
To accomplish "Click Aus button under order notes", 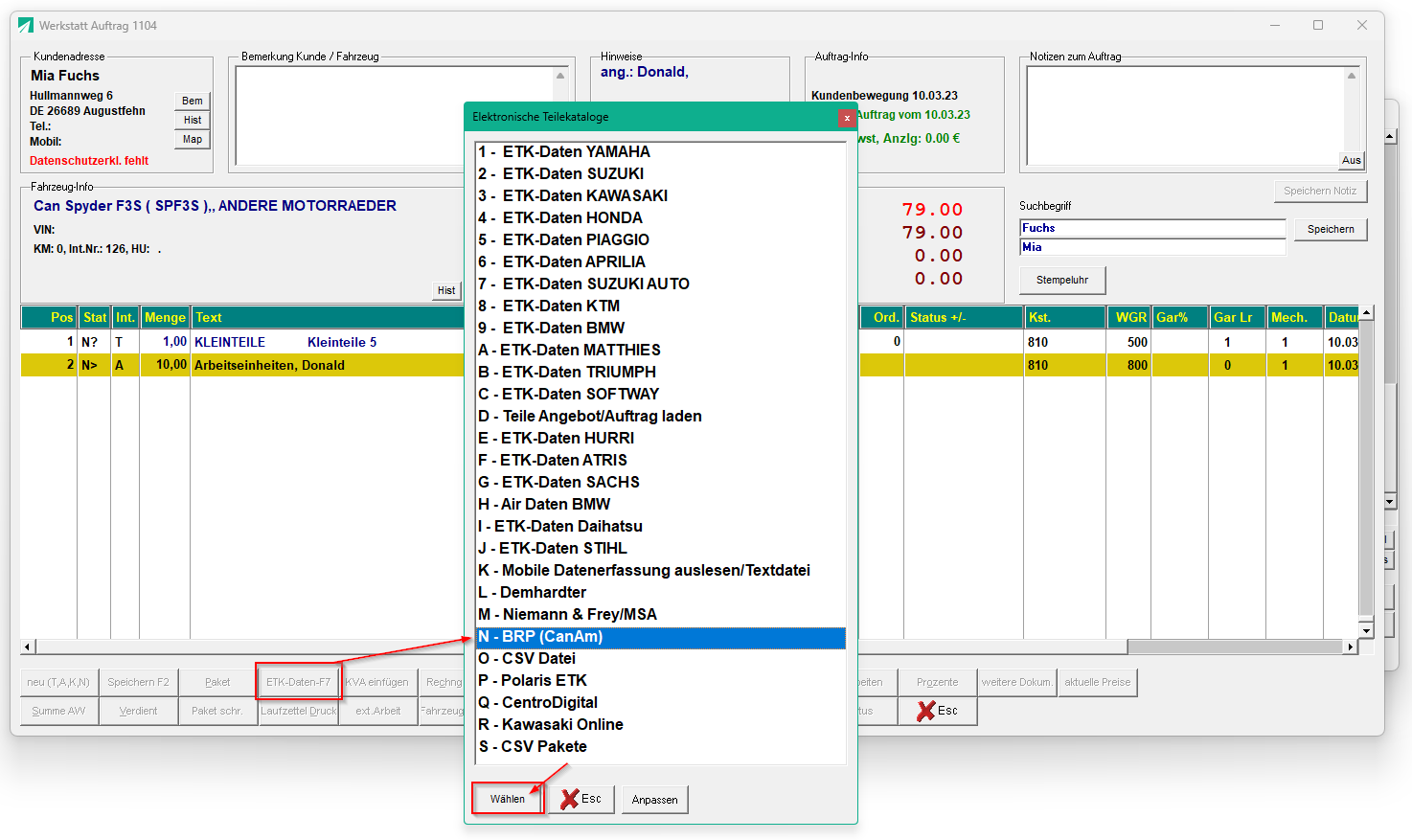I will 1351,160.
